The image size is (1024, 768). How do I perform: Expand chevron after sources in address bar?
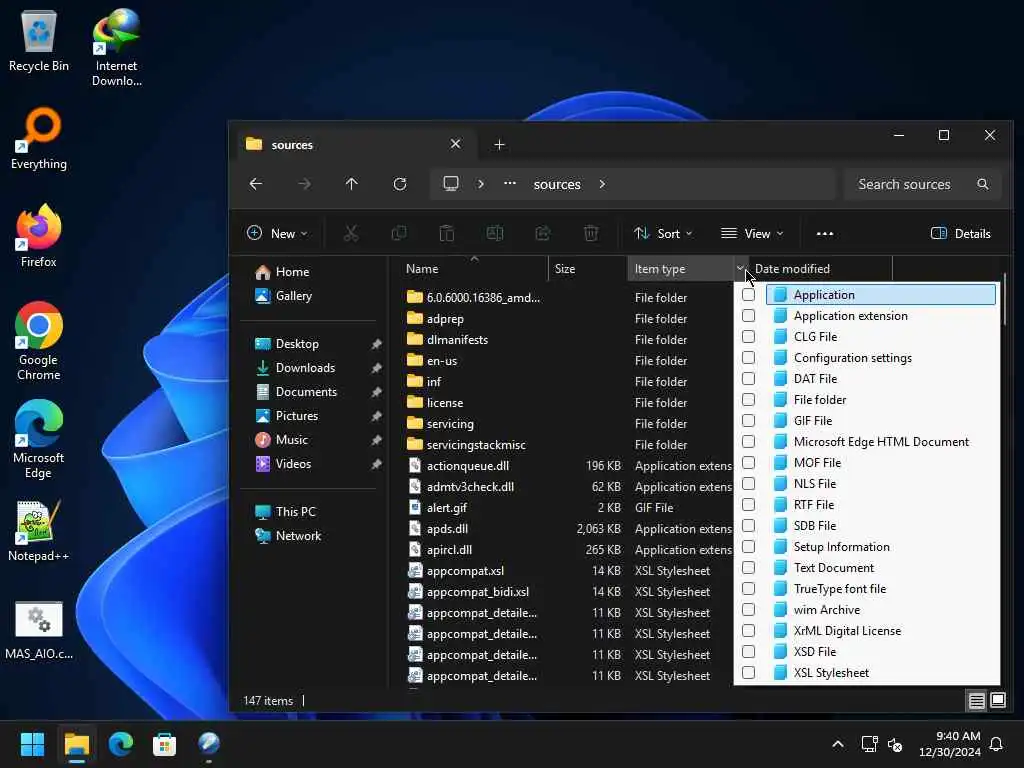point(602,184)
